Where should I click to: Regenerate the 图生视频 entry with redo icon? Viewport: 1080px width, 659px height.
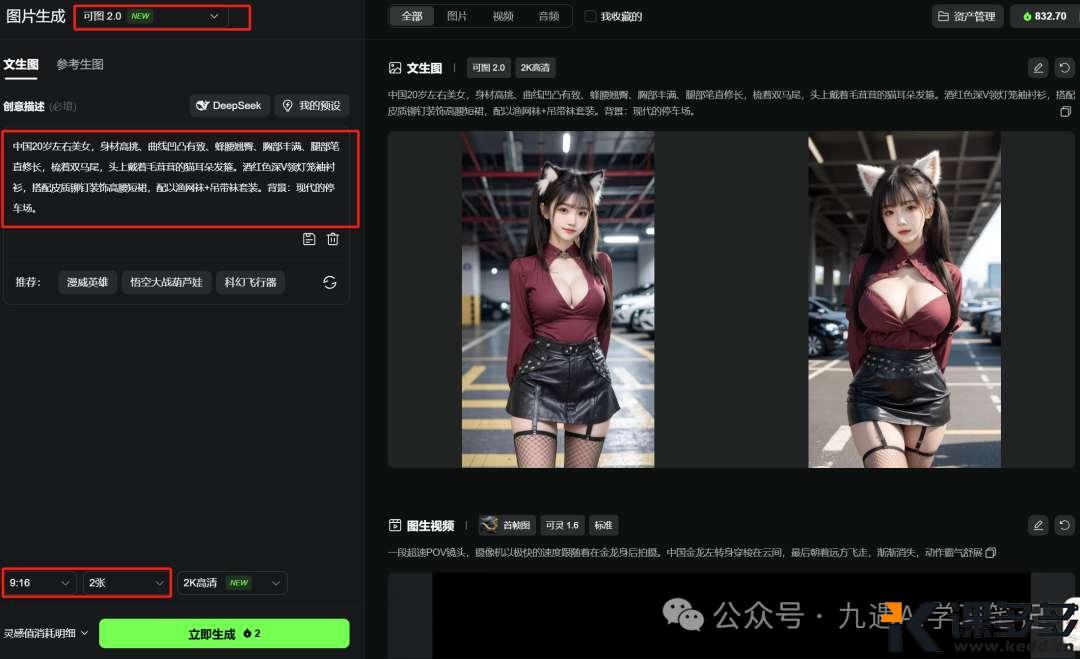(x=1065, y=525)
